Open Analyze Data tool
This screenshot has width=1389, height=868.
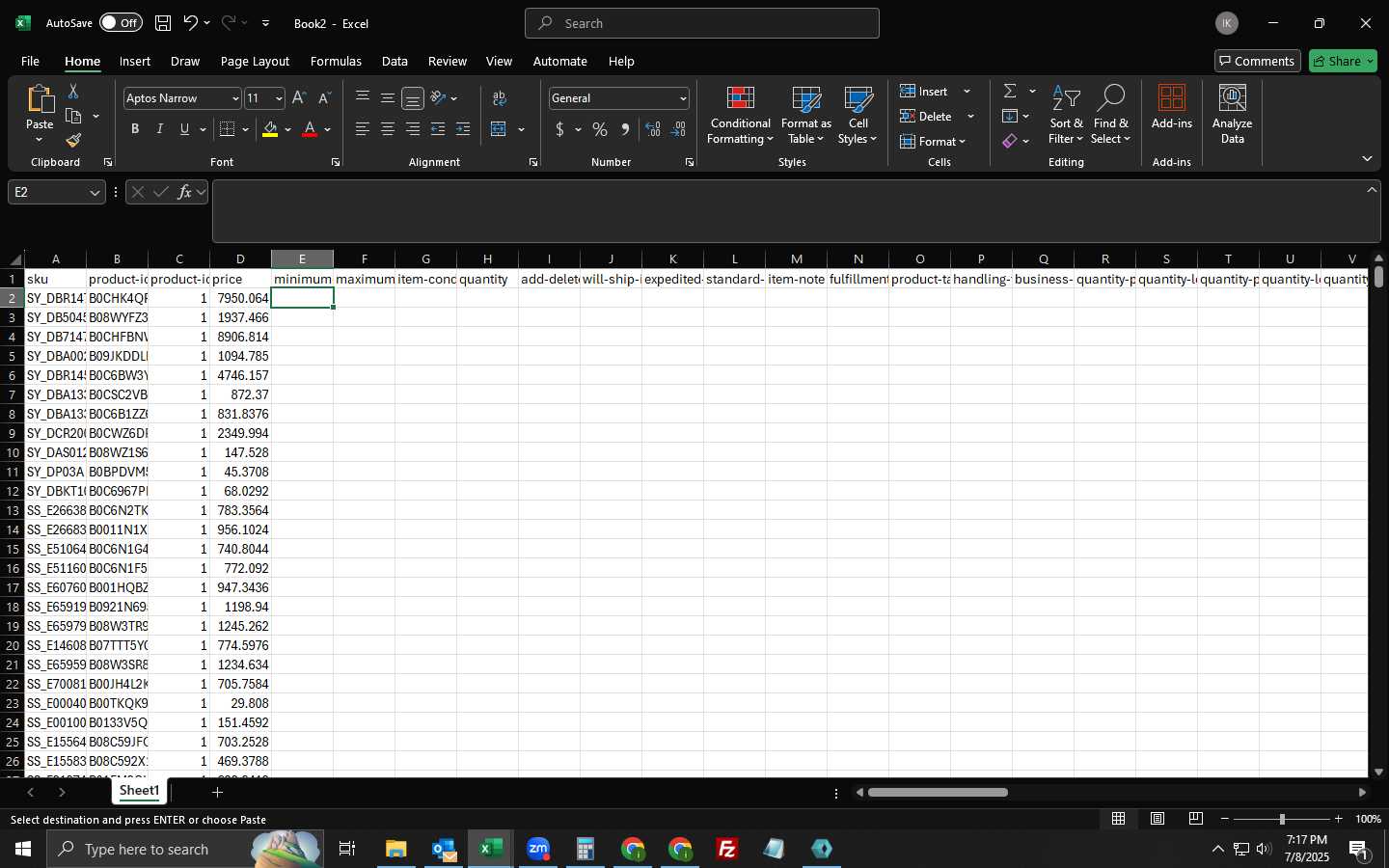(1232, 116)
